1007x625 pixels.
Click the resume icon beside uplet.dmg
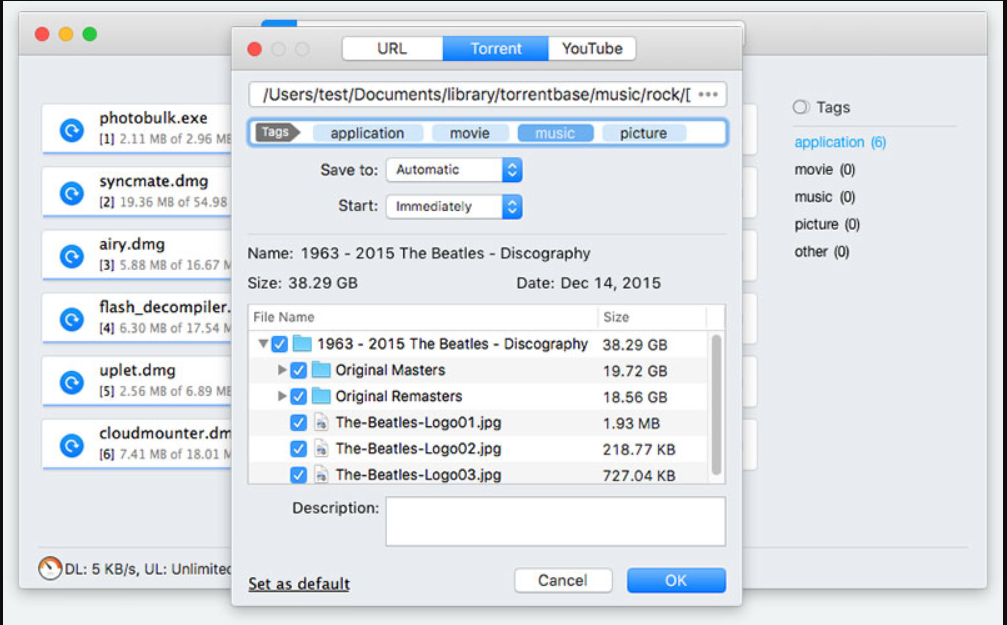click(72, 382)
